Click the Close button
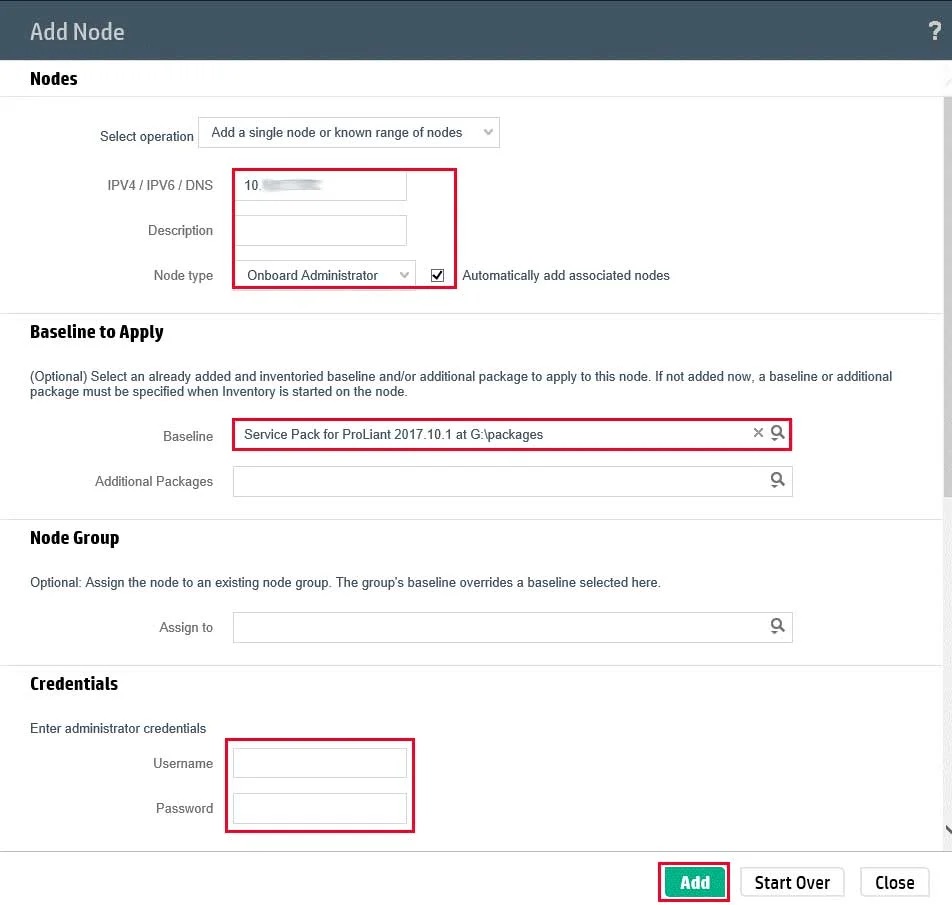This screenshot has width=952, height=905. tap(894, 882)
